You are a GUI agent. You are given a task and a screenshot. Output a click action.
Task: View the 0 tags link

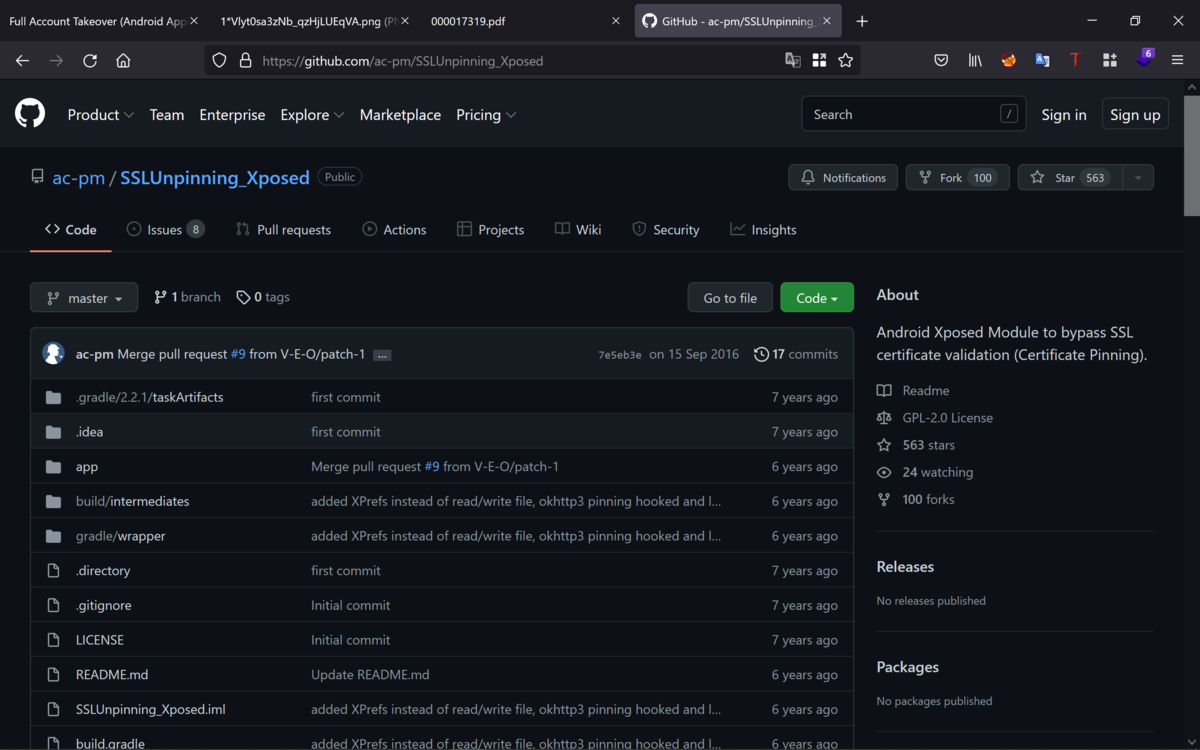coord(263,297)
